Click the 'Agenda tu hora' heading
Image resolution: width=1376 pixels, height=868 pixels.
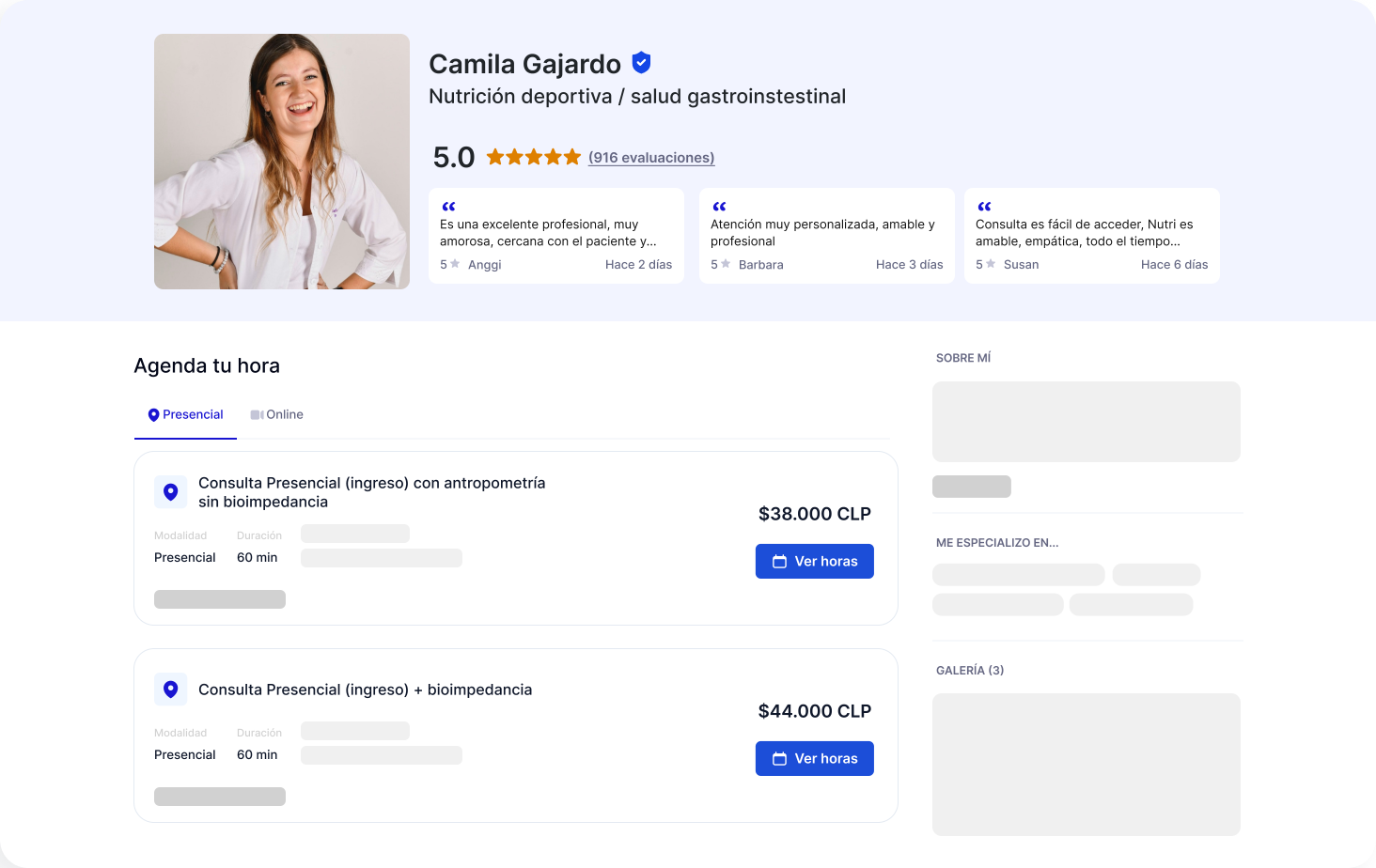click(x=207, y=365)
